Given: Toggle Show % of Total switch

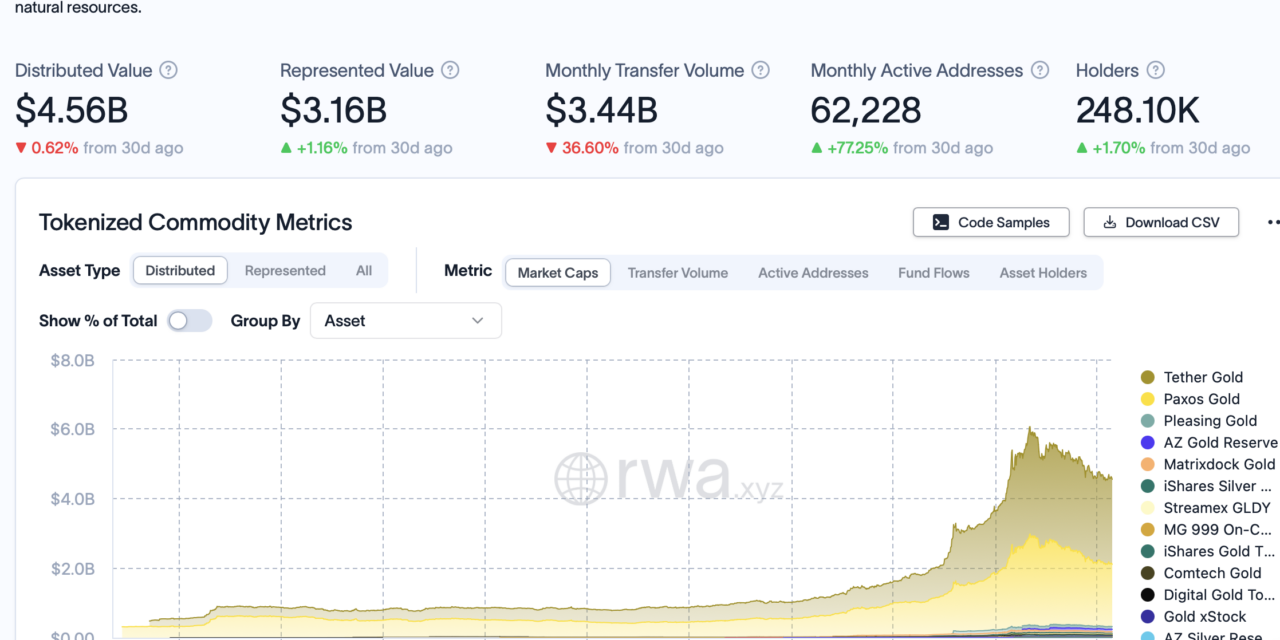Looking at the screenshot, I should tap(189, 321).
